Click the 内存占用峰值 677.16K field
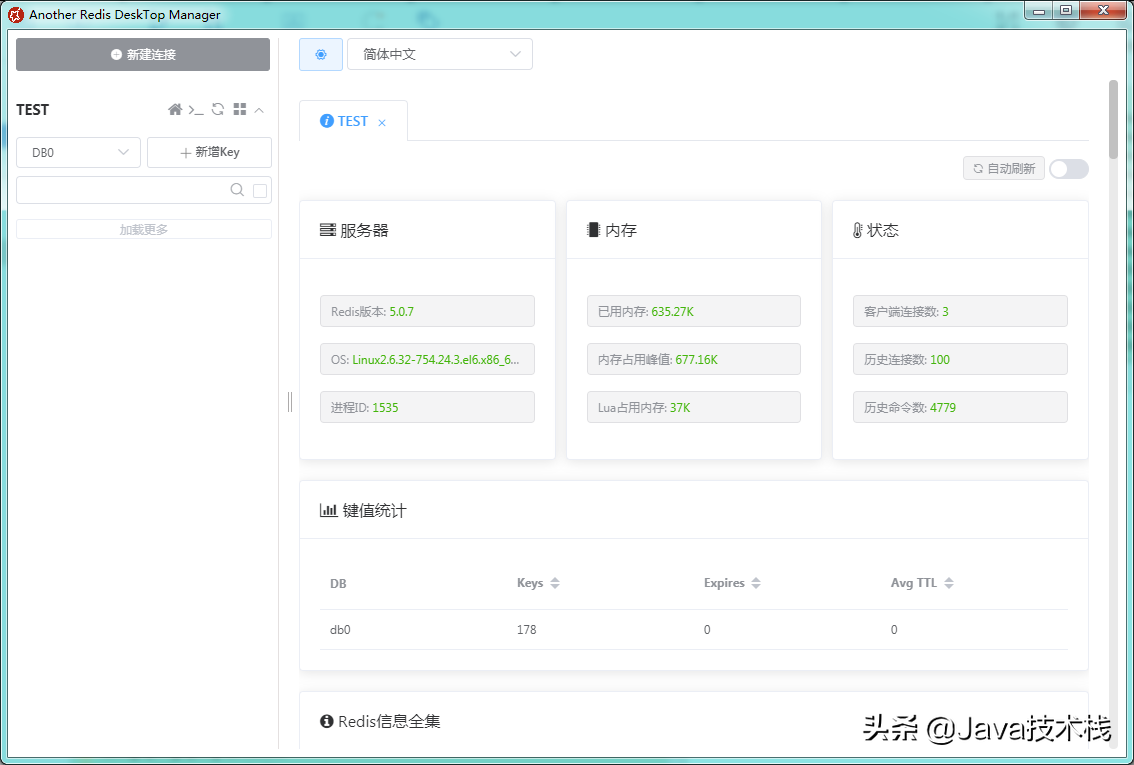1134x765 pixels. [x=694, y=359]
